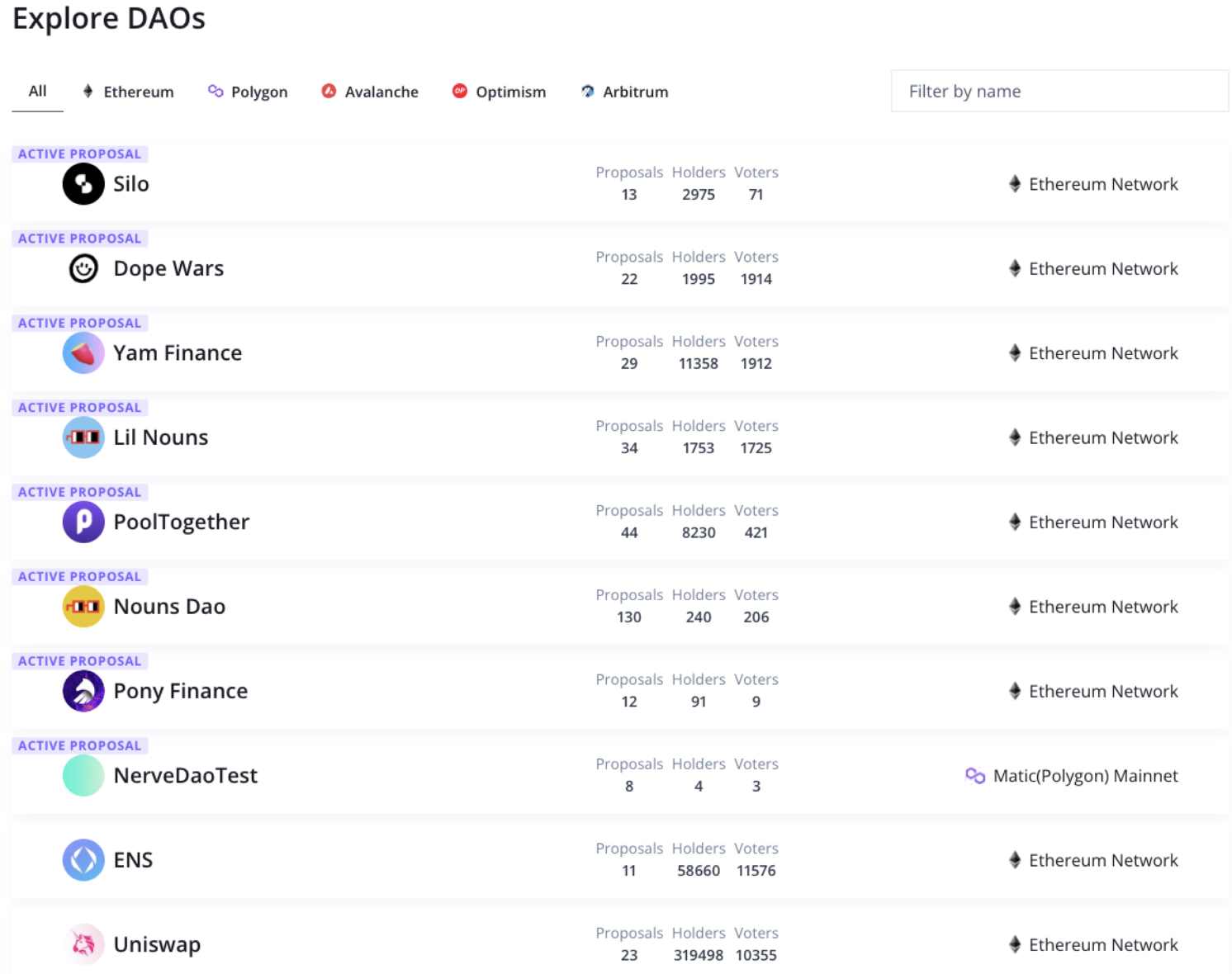Click the PoolTogether purple logo
Image resolution: width=1232 pixels, height=974 pixels.
tap(83, 522)
